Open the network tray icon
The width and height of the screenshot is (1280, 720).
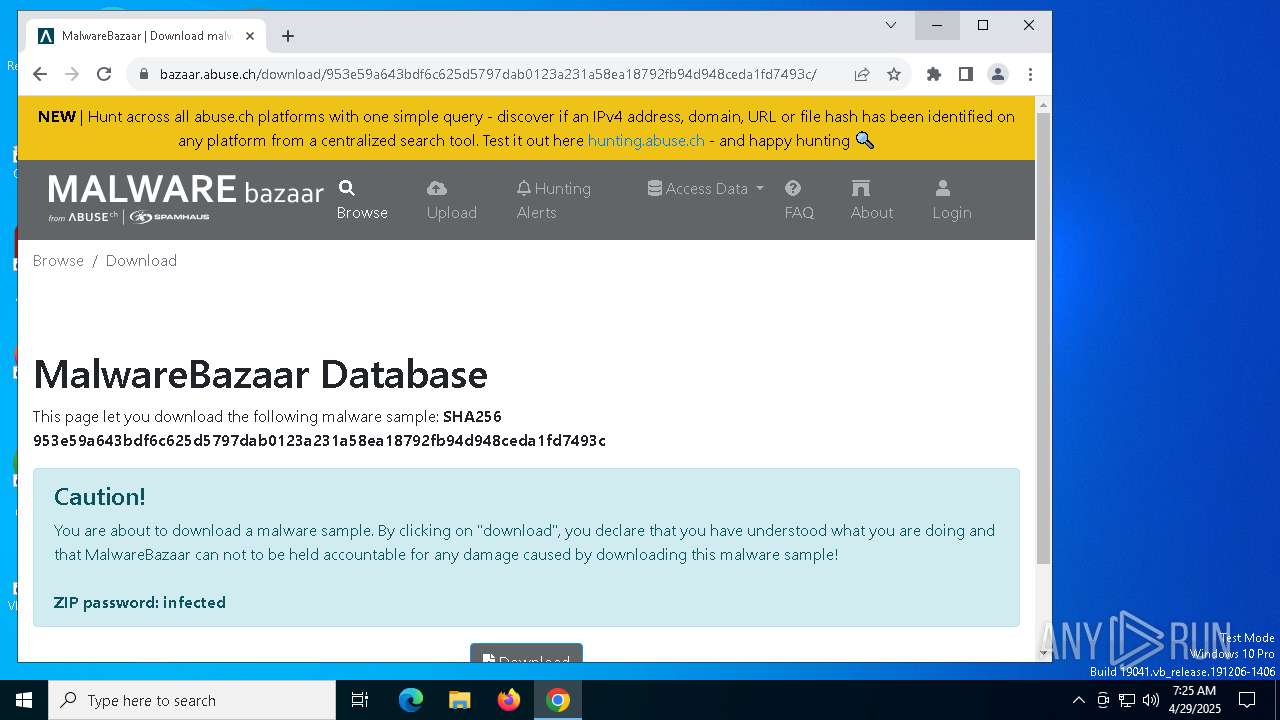coord(1127,700)
